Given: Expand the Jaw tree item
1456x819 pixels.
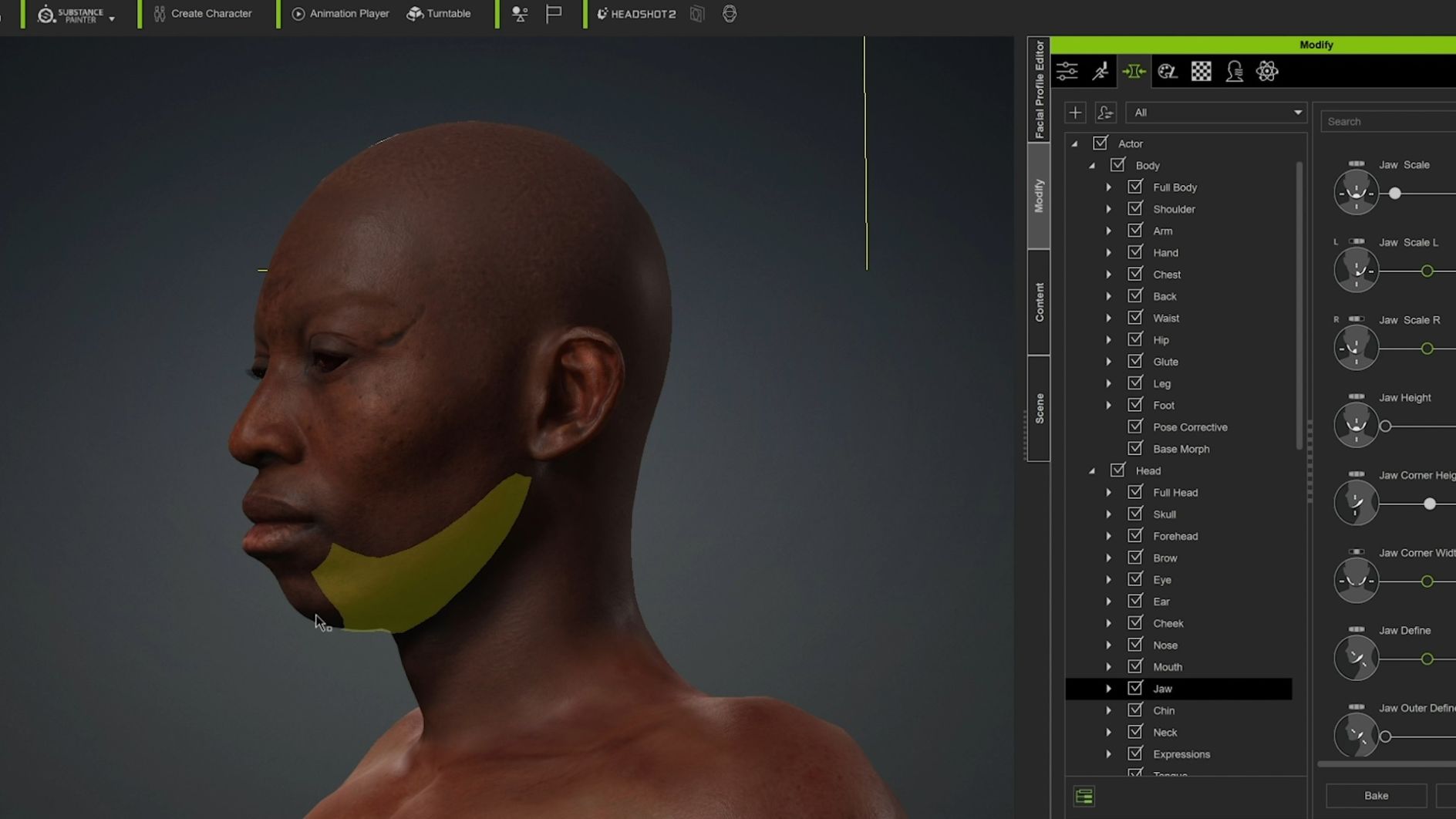Looking at the screenshot, I should [x=1109, y=689].
